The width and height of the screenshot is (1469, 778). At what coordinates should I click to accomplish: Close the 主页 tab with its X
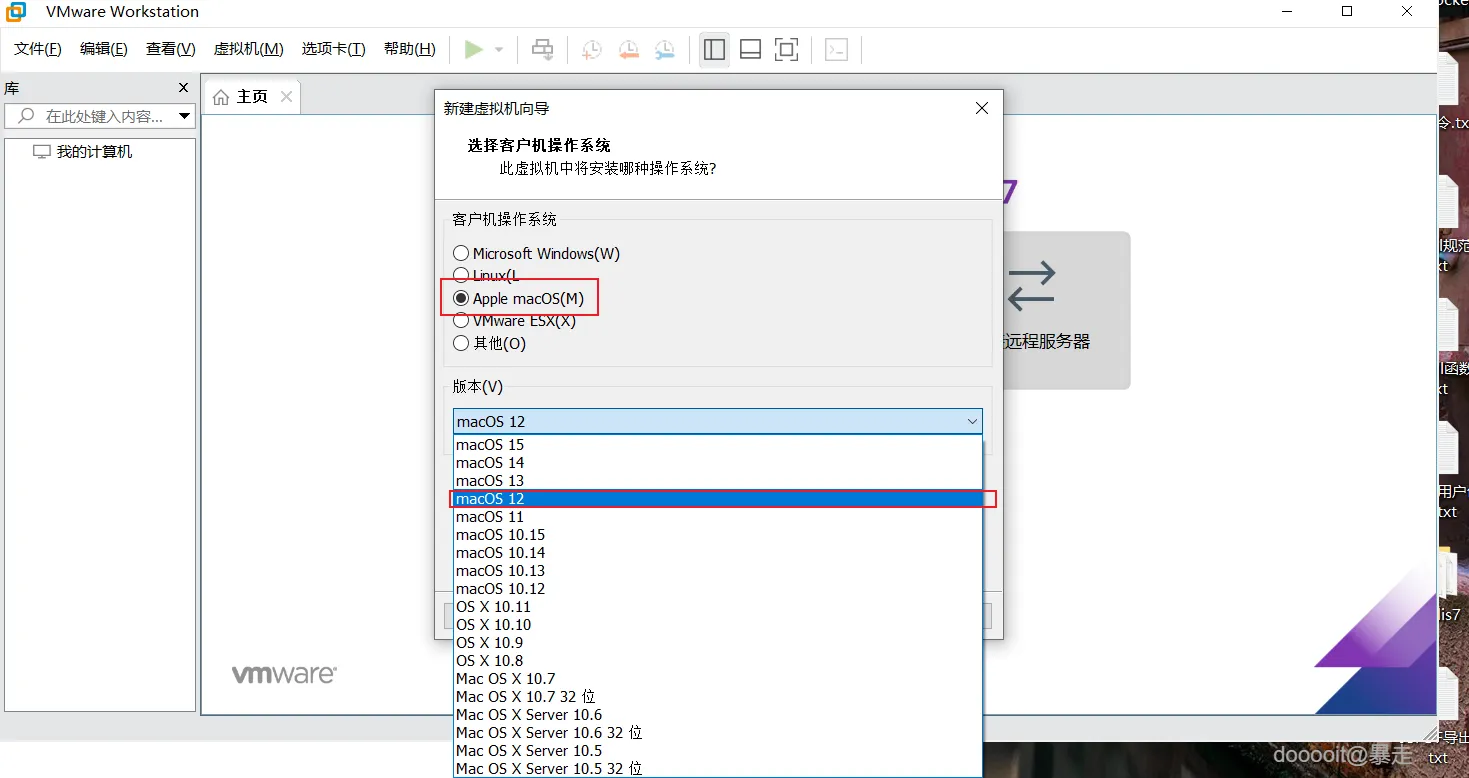tap(286, 96)
